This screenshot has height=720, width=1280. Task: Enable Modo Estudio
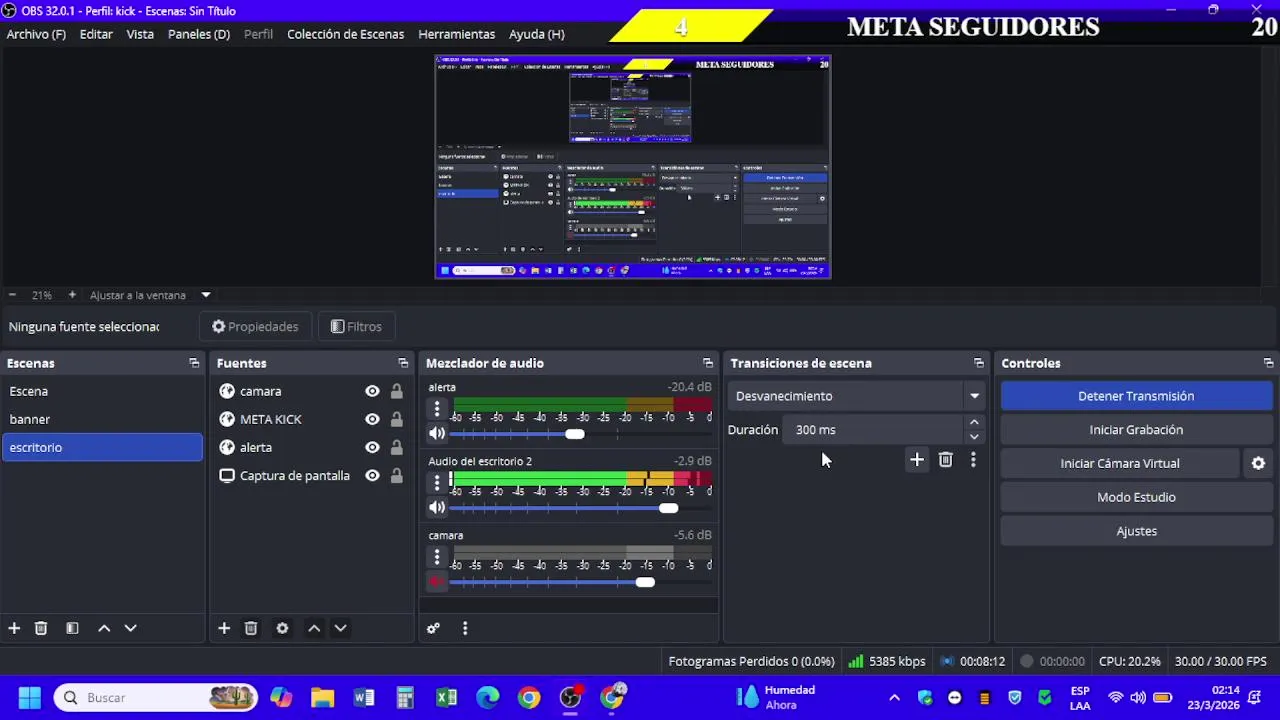tap(1136, 497)
